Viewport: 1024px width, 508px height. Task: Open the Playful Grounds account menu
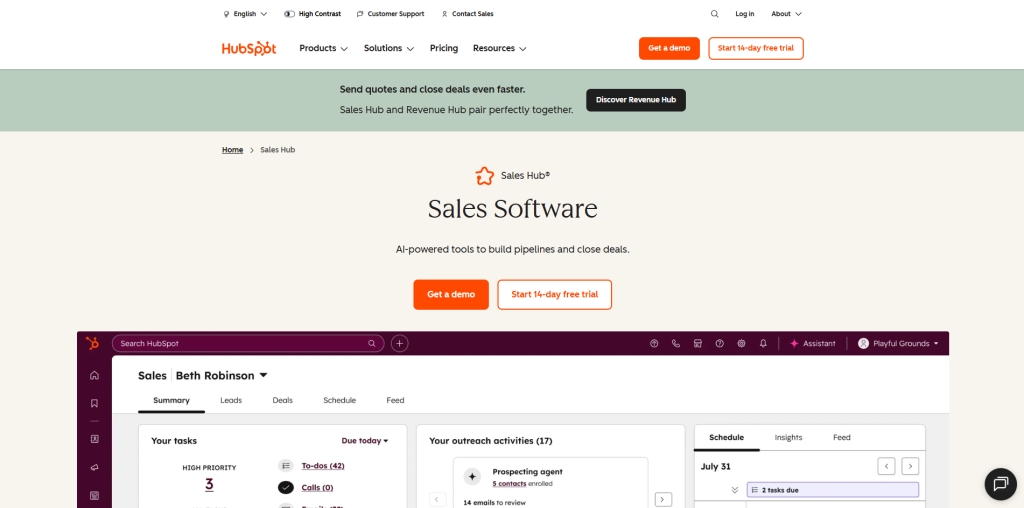[899, 343]
